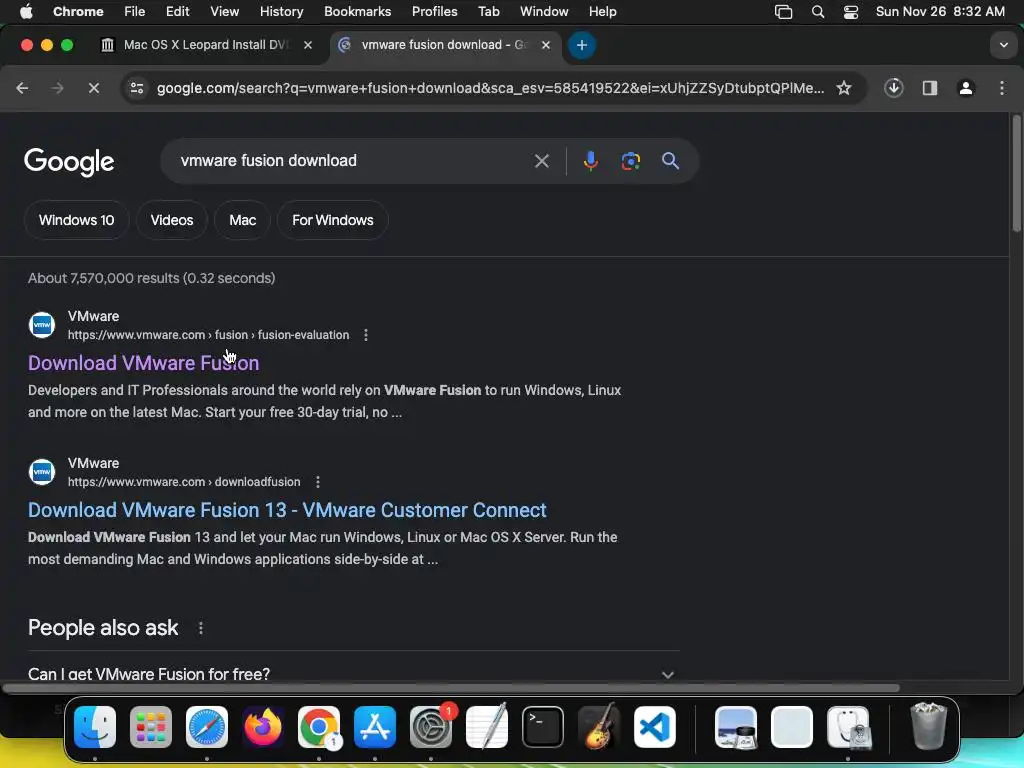Open the Profiles menu

(x=434, y=11)
